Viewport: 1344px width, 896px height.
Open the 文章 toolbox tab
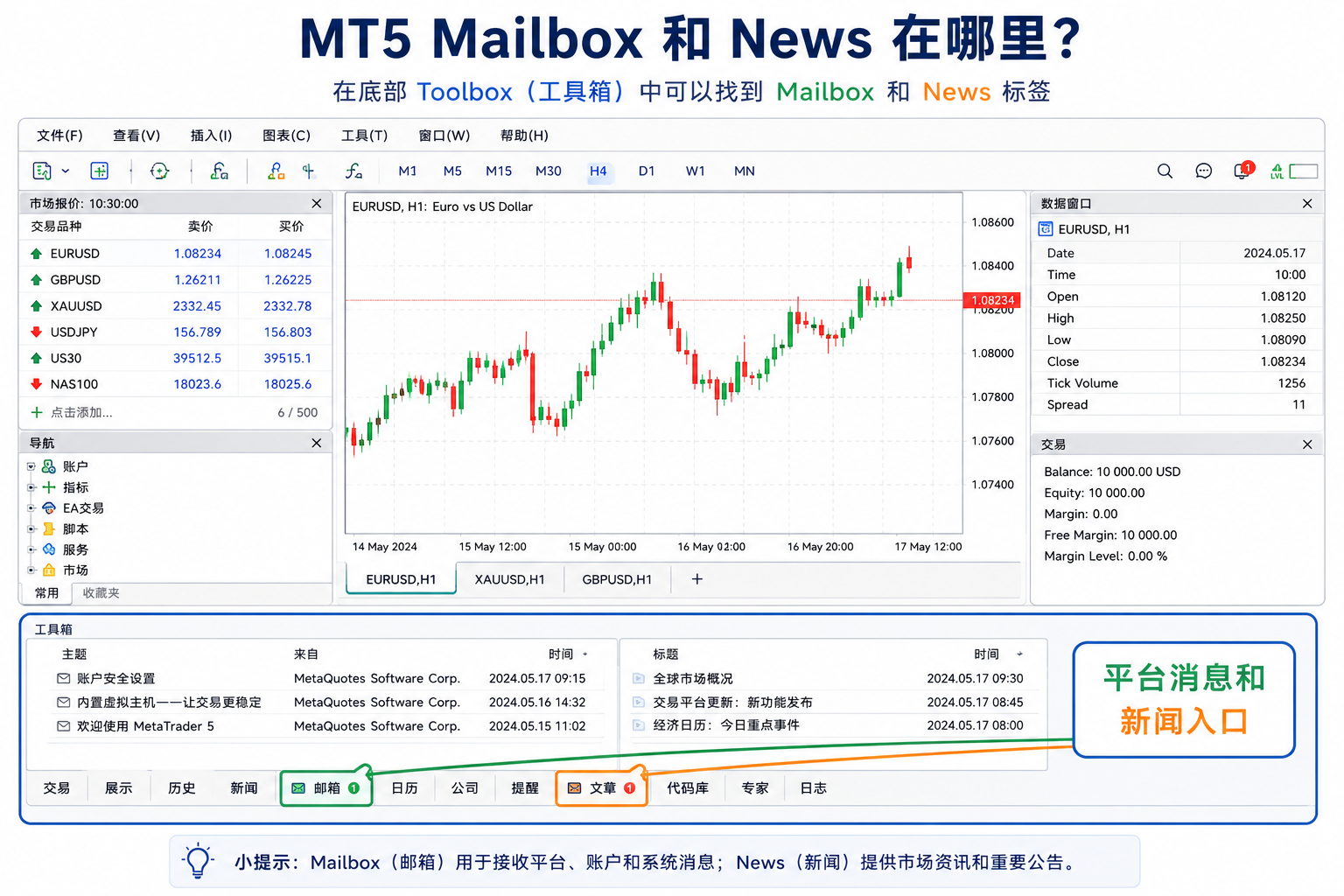[x=602, y=788]
